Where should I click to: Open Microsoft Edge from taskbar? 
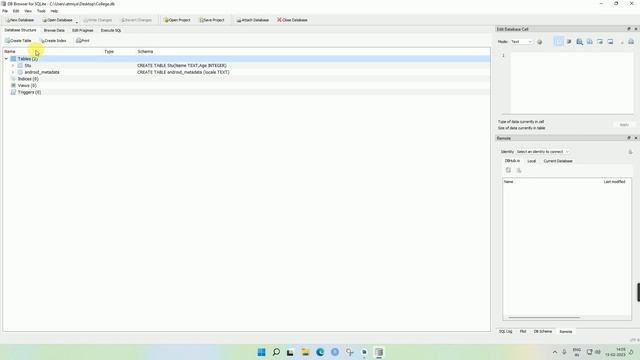(320, 352)
